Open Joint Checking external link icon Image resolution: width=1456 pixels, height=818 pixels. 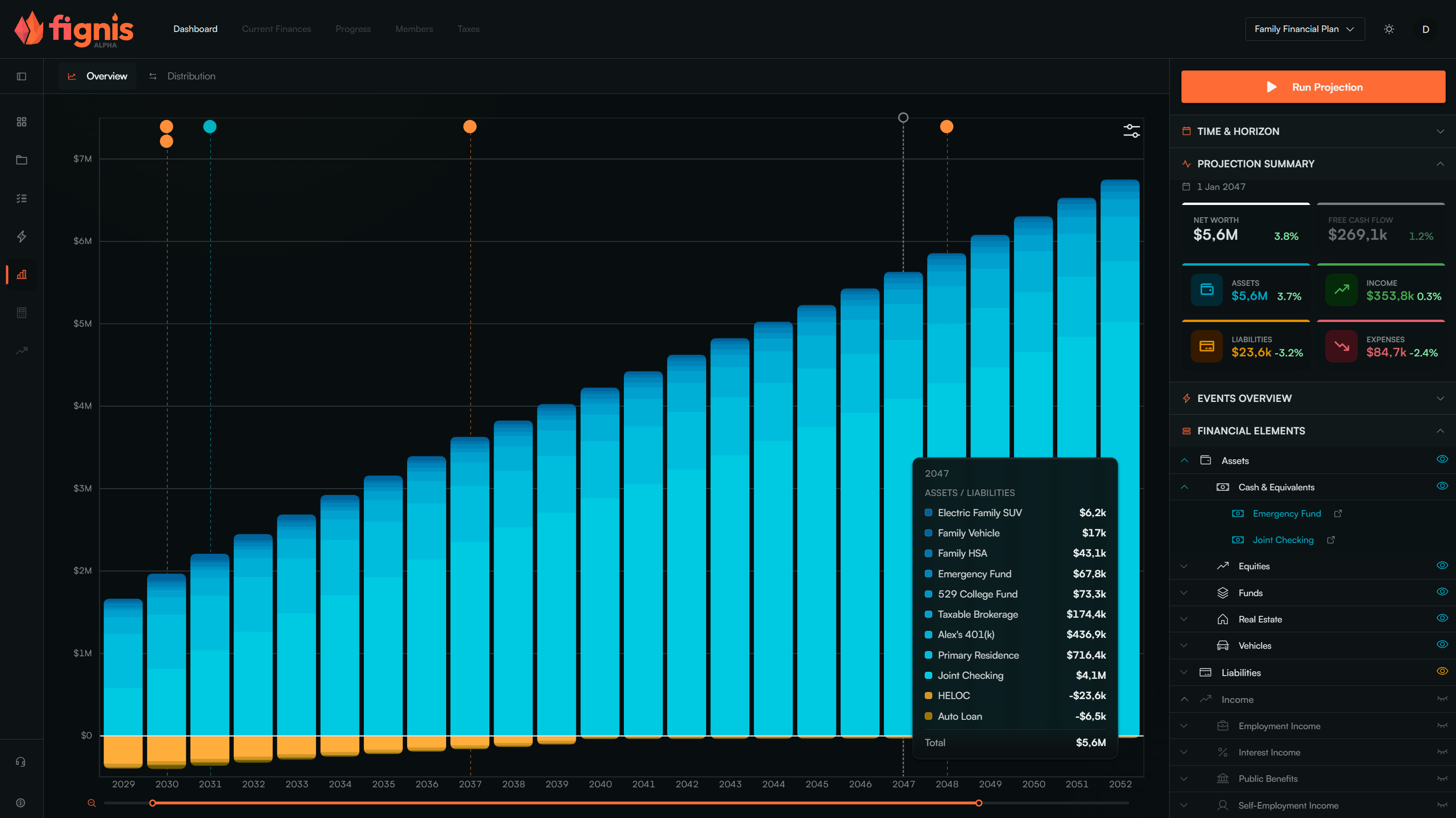coord(1331,540)
